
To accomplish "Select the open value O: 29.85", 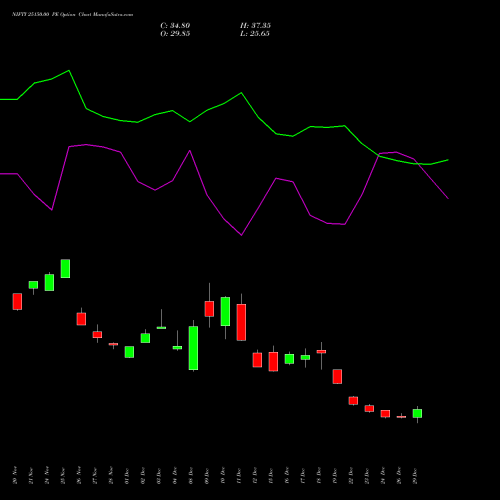I will (175, 33).
